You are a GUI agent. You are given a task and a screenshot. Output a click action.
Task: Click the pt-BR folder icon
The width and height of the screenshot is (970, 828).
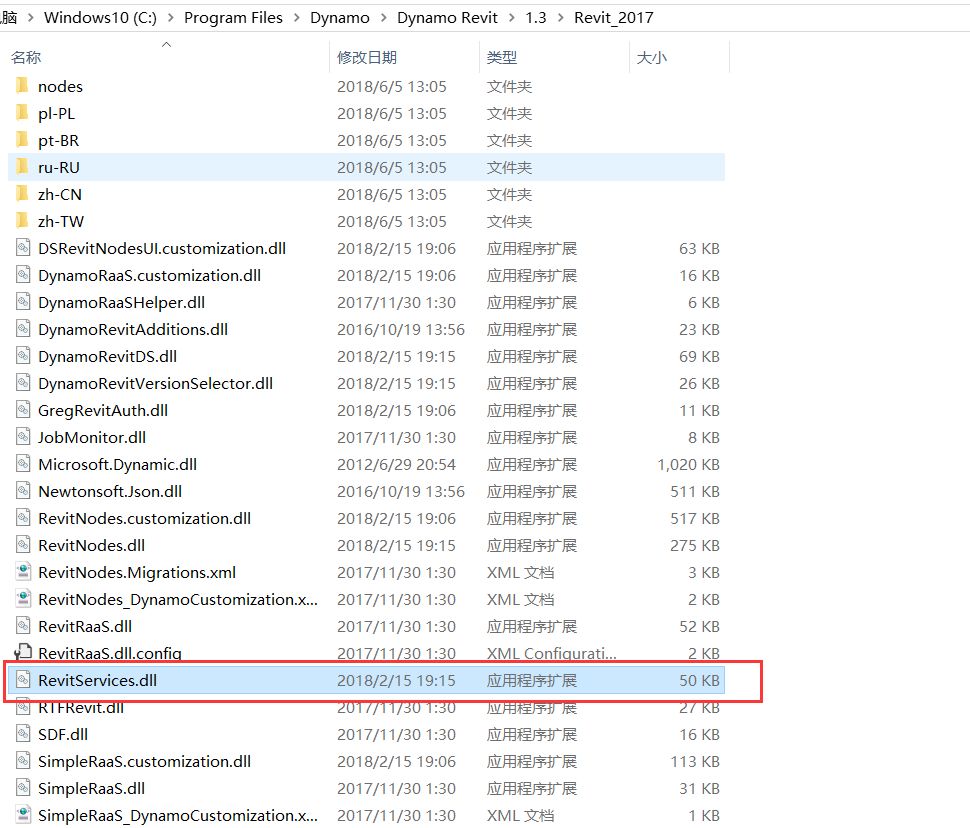click(x=22, y=140)
